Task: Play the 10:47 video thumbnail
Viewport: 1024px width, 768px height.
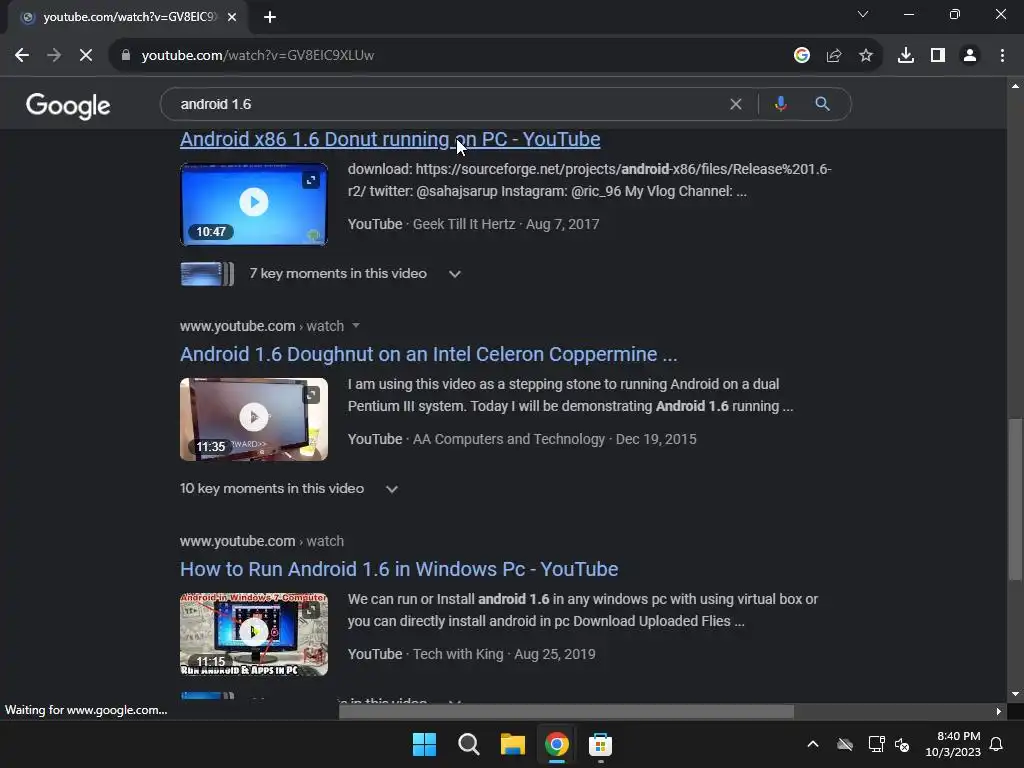Action: tap(254, 204)
